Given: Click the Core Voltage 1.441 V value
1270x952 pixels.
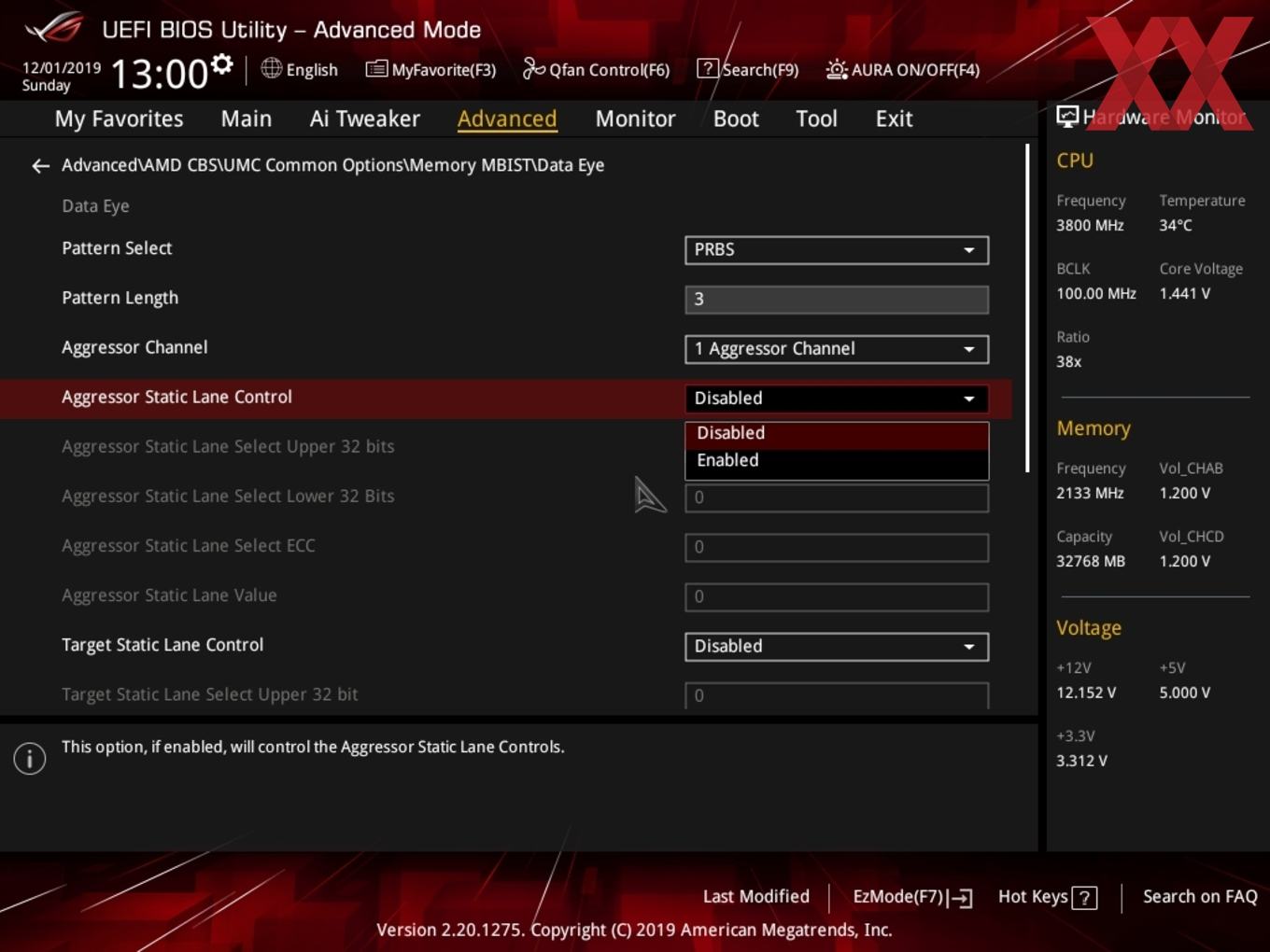Looking at the screenshot, I should (1184, 293).
